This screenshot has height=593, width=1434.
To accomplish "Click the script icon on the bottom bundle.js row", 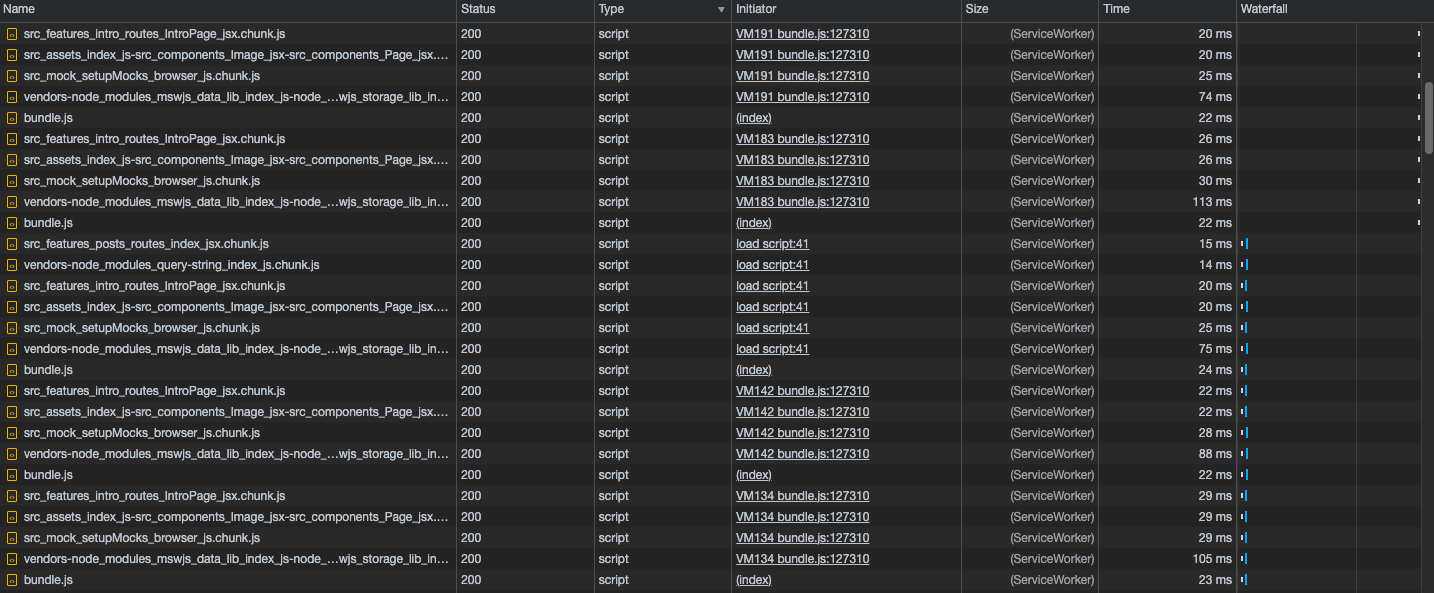I will [x=13, y=579].
